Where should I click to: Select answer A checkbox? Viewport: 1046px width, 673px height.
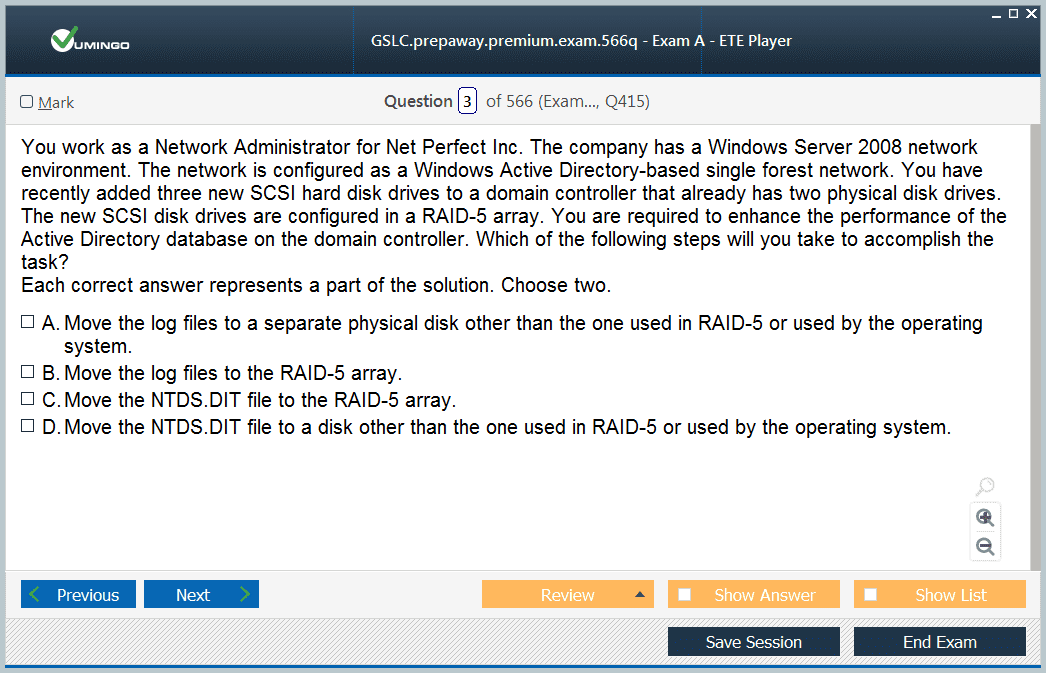coord(27,322)
